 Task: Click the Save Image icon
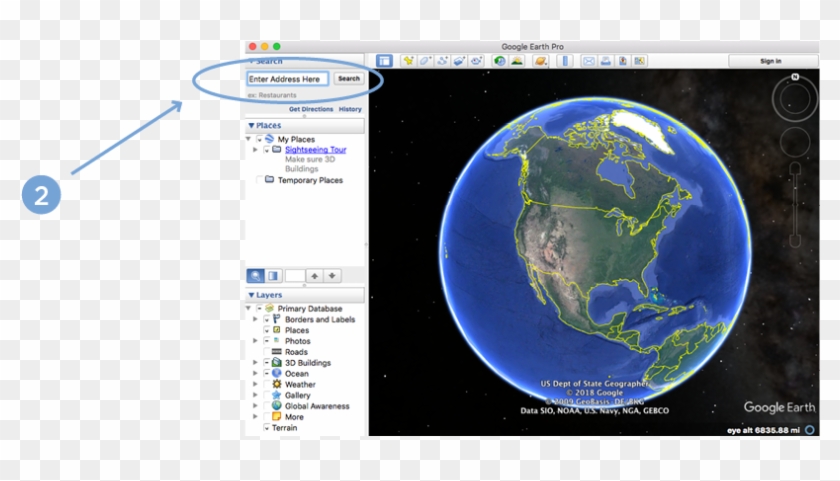622,61
